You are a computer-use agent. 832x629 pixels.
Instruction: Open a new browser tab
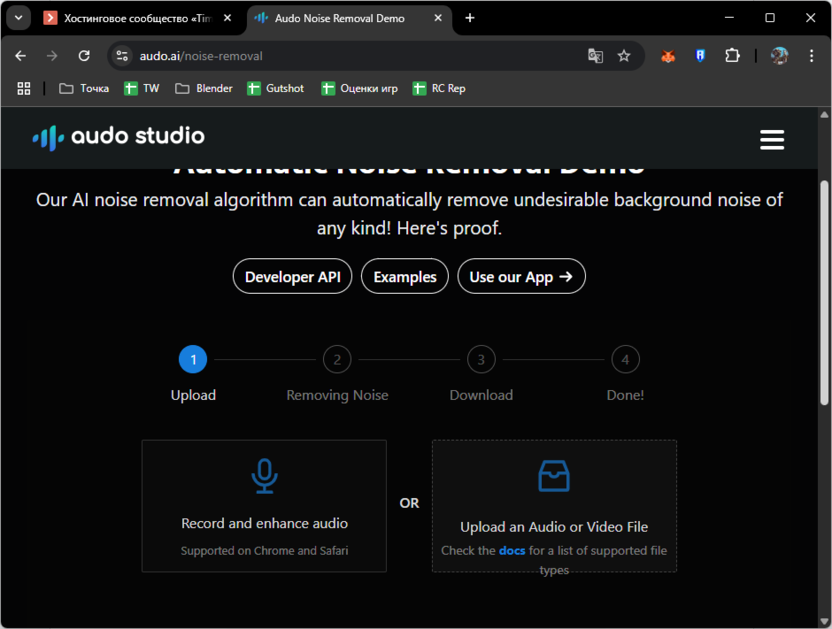click(470, 18)
